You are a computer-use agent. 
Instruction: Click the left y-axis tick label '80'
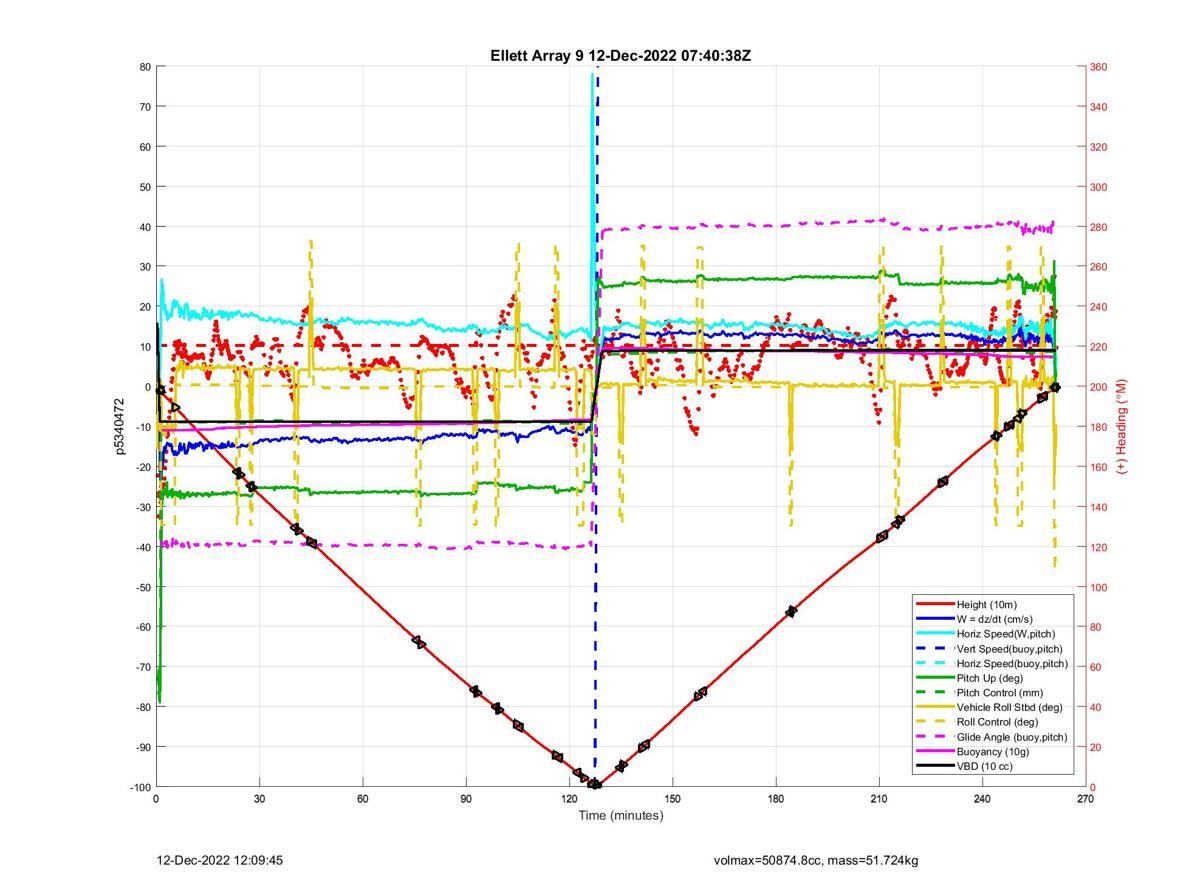(145, 67)
